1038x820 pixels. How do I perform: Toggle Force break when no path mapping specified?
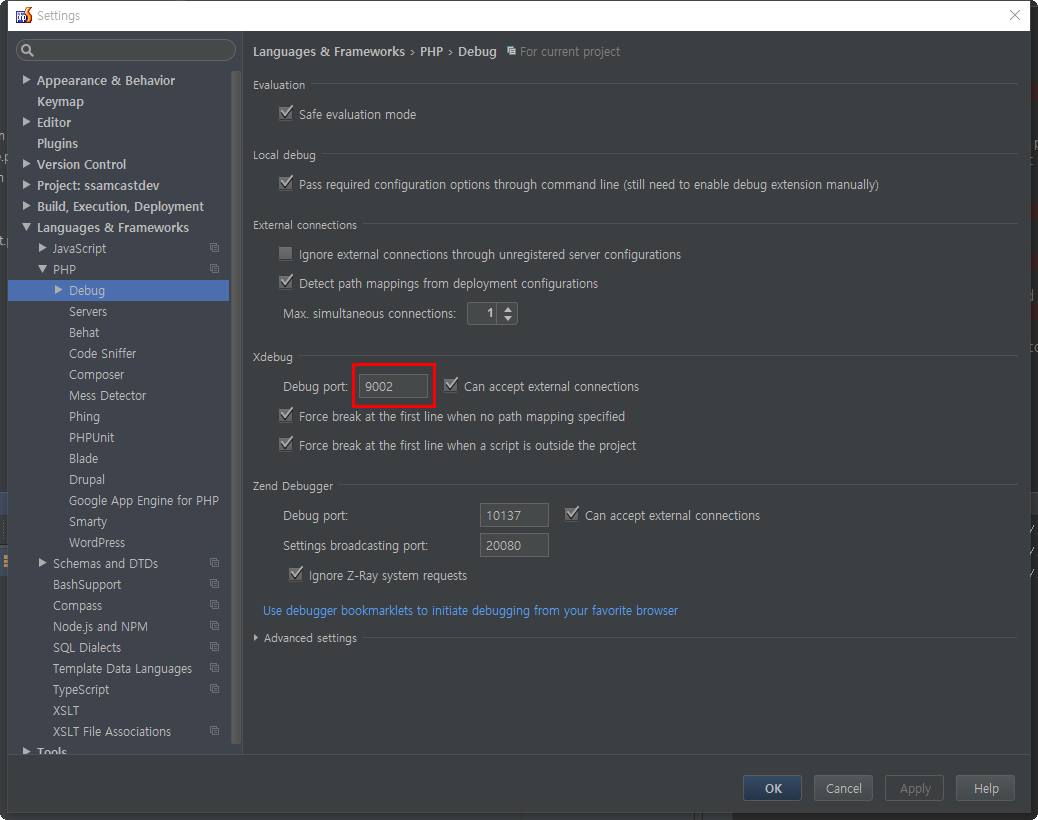(286, 416)
